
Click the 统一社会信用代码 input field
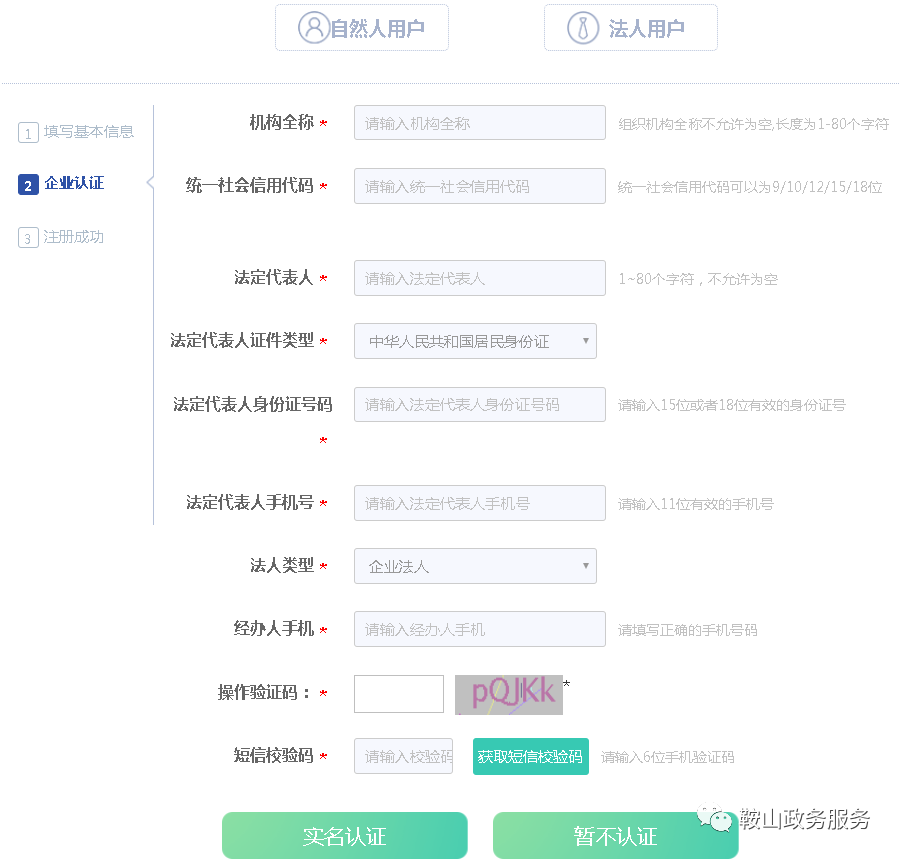pyautogui.click(x=479, y=185)
